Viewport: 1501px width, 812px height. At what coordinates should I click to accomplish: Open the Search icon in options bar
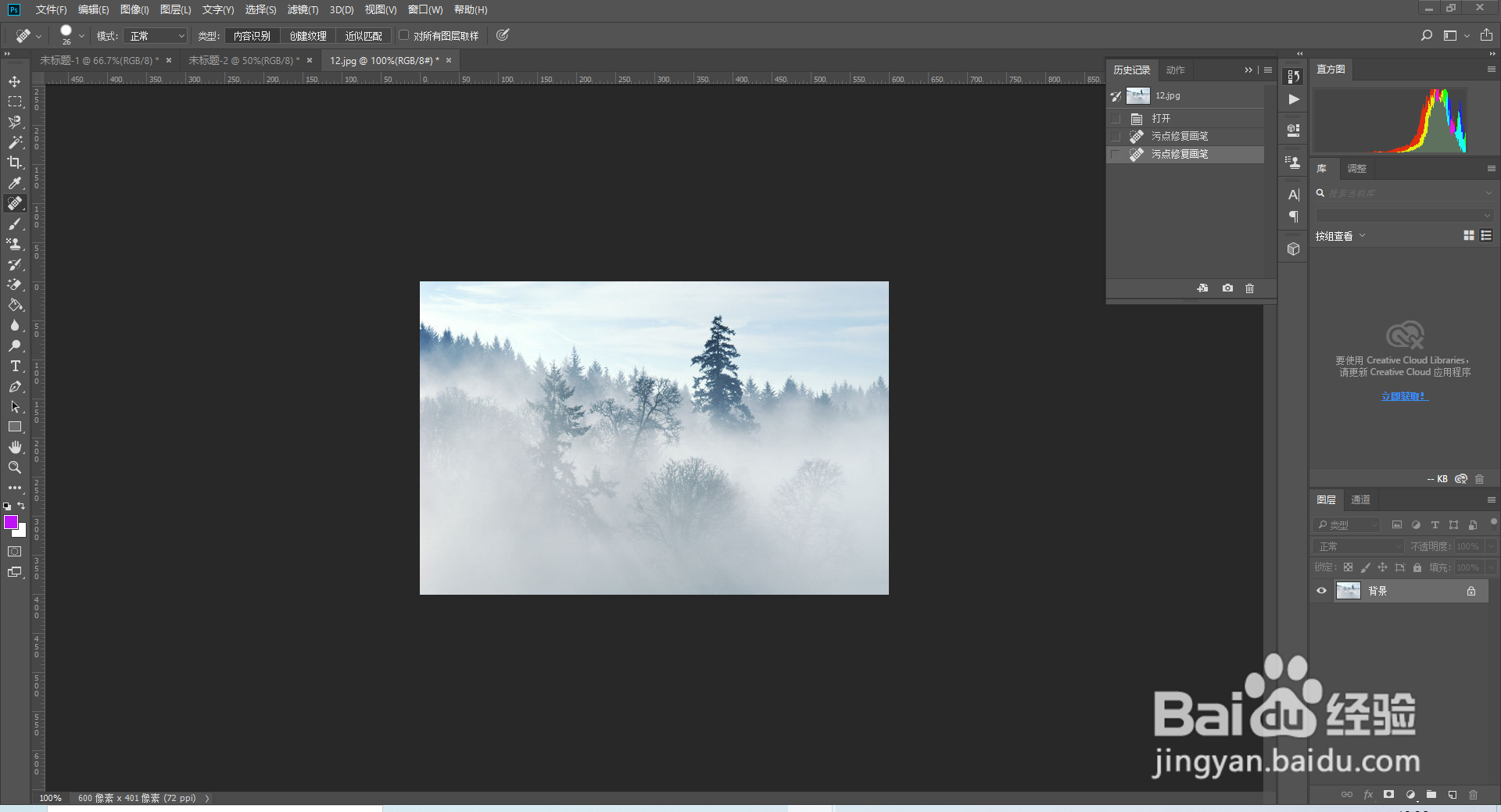click(x=1427, y=35)
